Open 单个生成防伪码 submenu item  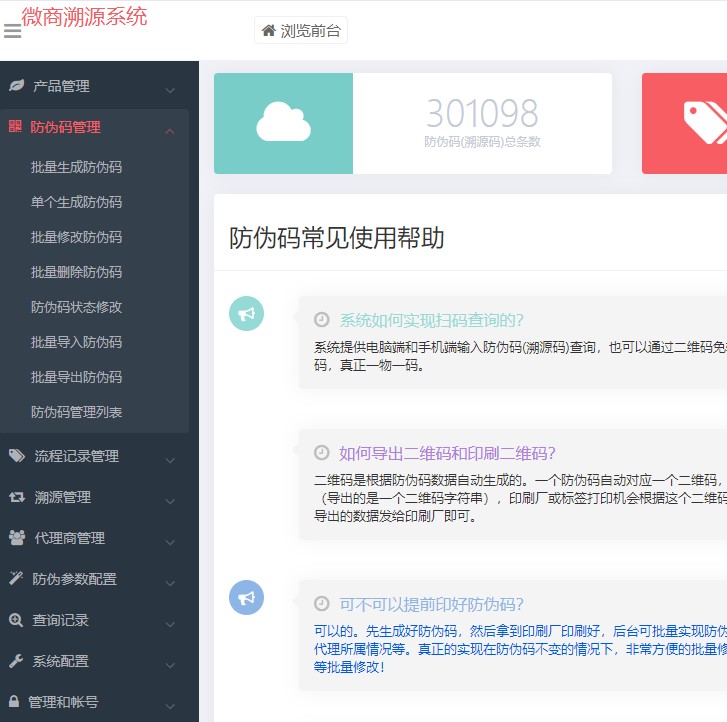[77, 202]
